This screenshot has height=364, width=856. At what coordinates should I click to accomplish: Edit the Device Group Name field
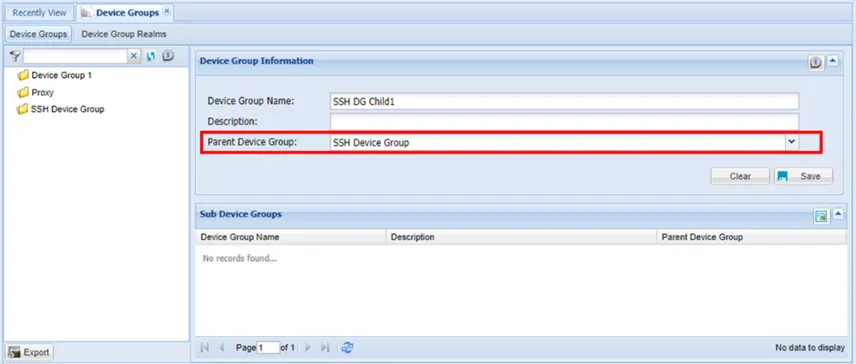pos(564,101)
